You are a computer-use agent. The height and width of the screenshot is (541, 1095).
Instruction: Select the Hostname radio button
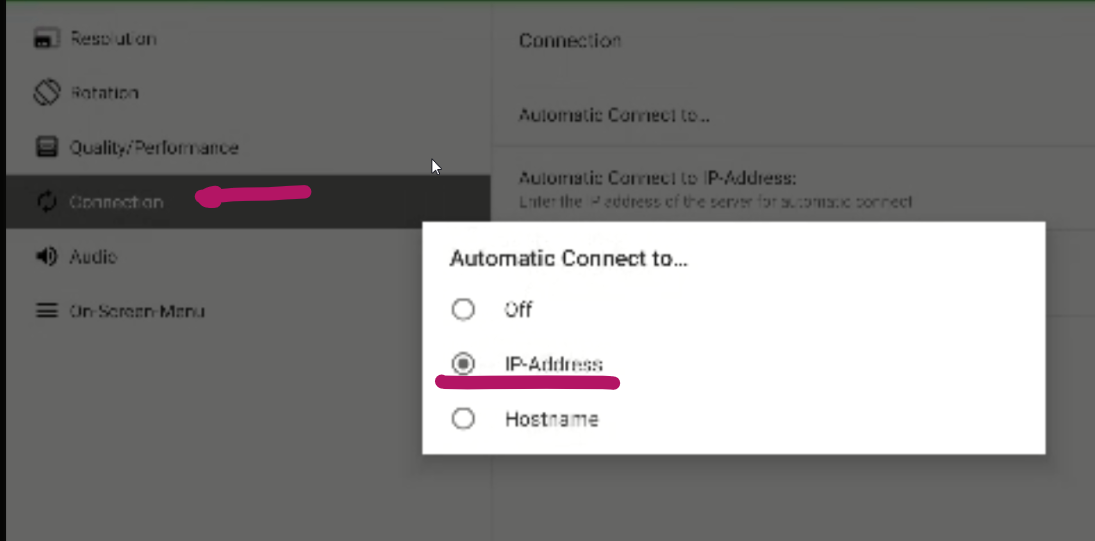[463, 419]
